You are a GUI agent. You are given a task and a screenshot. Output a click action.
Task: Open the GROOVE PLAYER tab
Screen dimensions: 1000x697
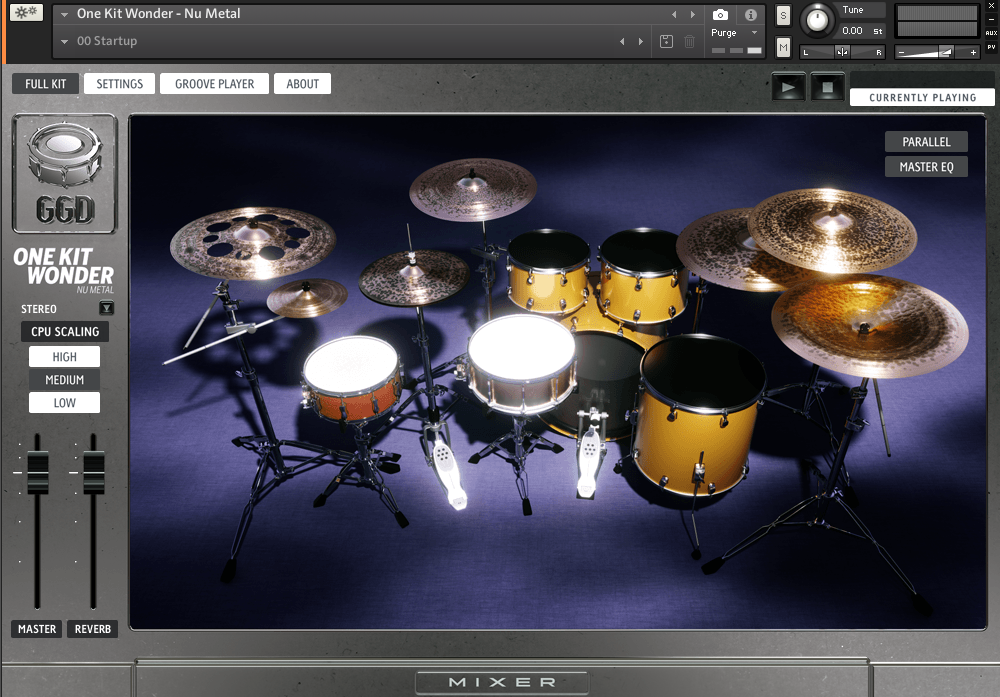tap(214, 84)
